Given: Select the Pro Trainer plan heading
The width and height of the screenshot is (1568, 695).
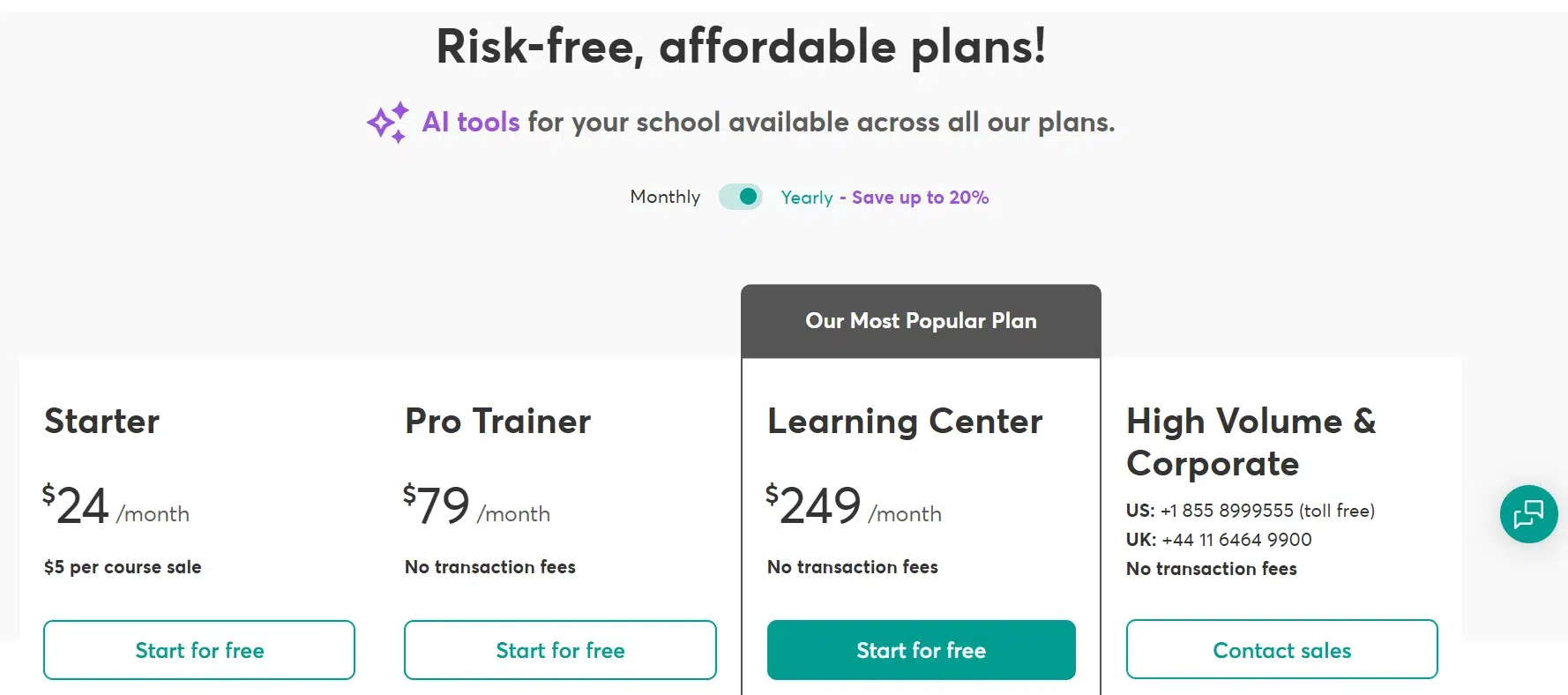Looking at the screenshot, I should 497,422.
